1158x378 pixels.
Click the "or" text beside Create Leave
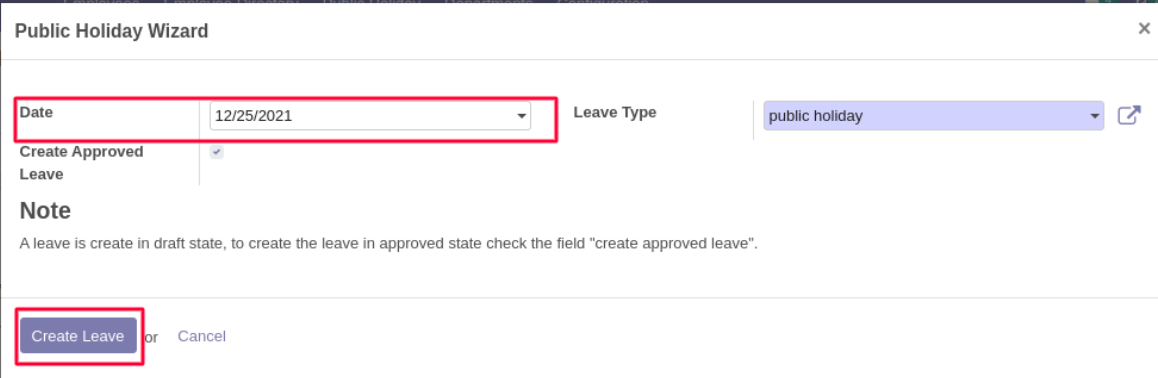pos(151,337)
